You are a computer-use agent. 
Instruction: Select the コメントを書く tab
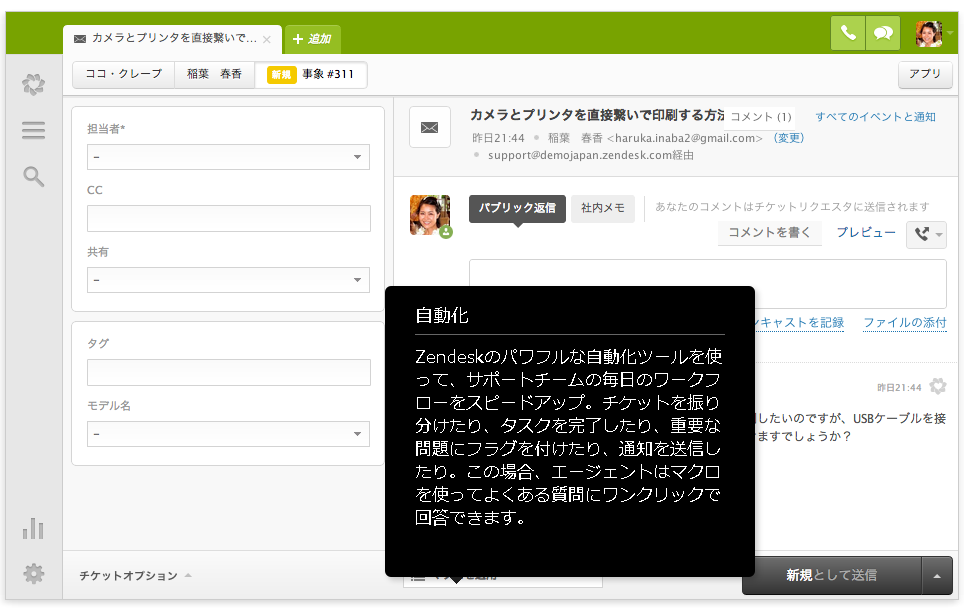(770, 232)
